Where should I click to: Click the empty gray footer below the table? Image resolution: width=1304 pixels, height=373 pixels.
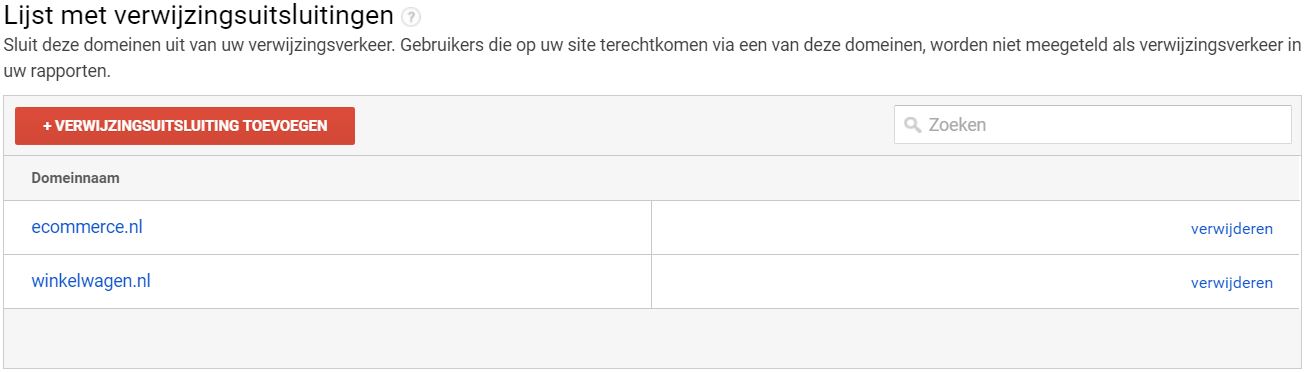pyautogui.click(x=652, y=338)
